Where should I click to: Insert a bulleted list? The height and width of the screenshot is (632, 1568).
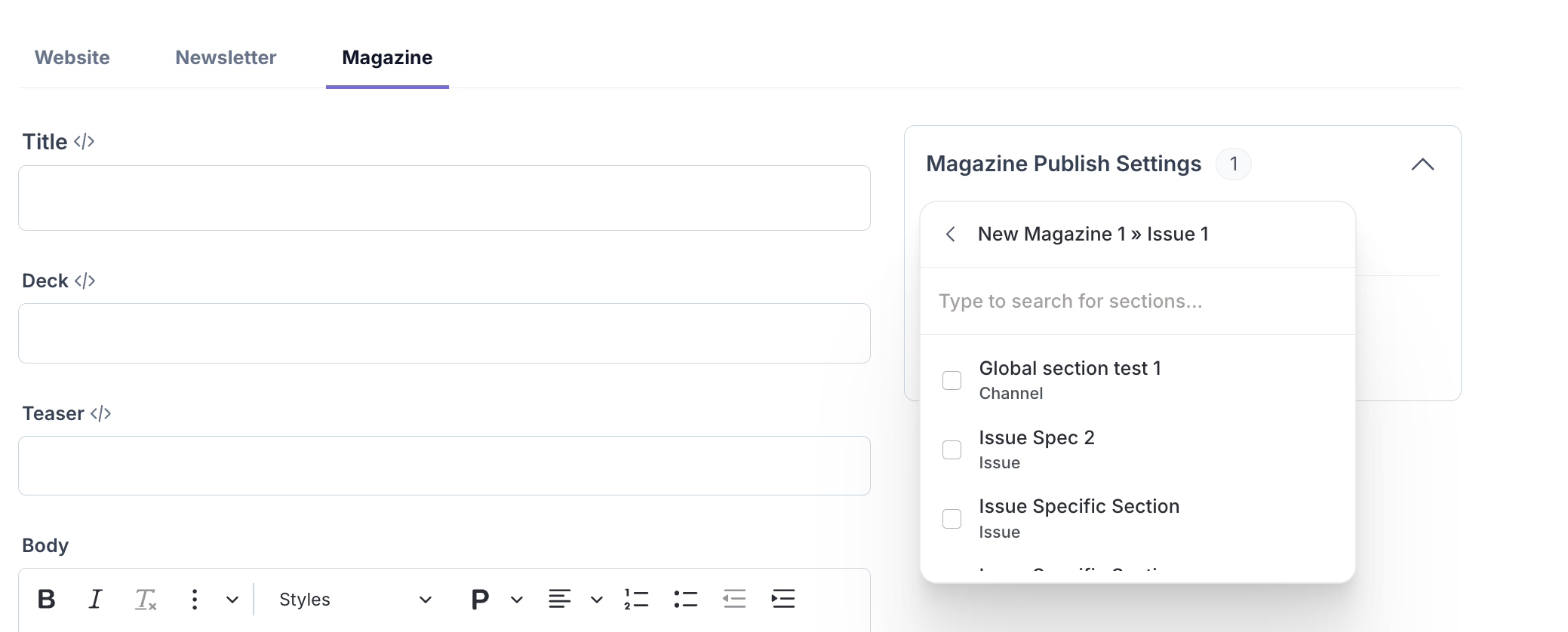pos(685,599)
